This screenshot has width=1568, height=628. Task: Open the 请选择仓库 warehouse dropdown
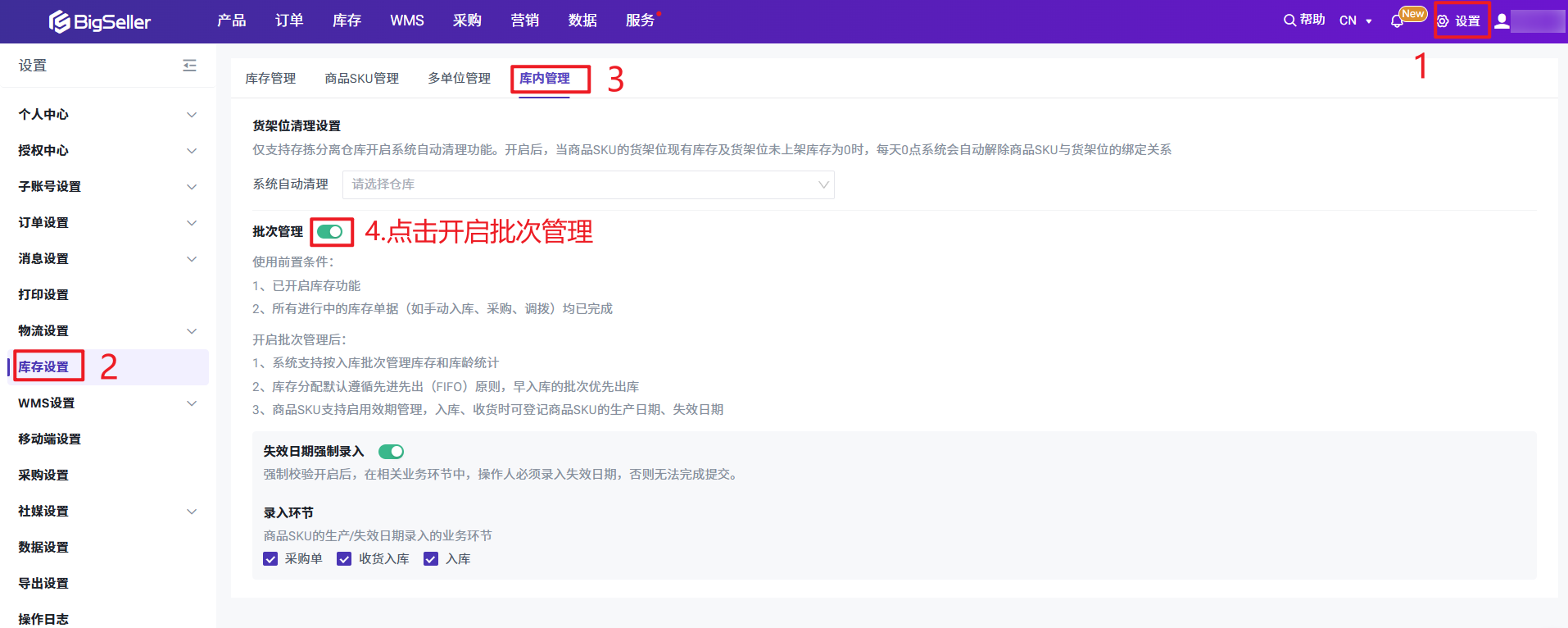point(587,184)
